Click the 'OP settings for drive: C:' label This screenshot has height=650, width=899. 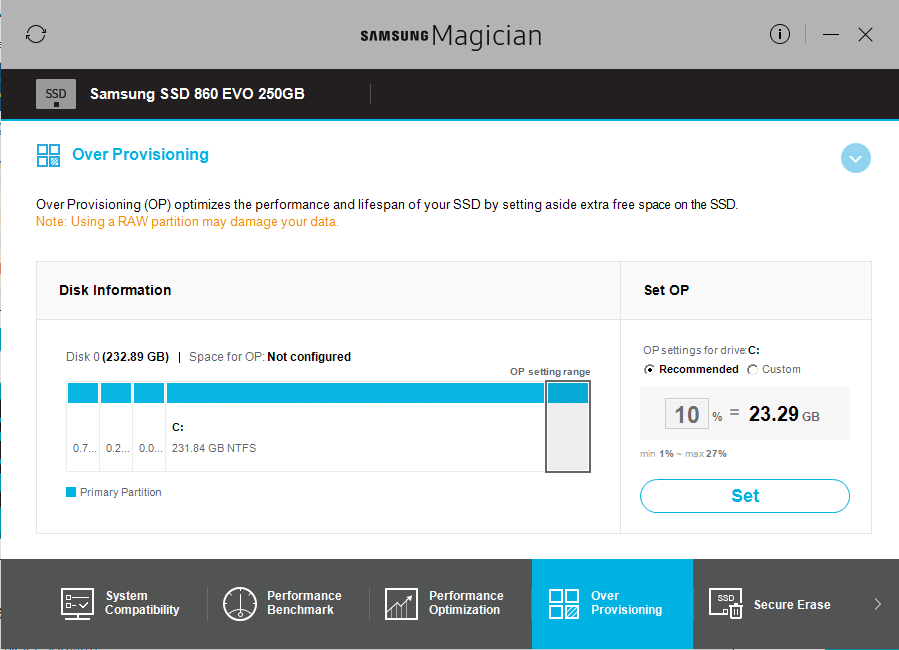(701, 350)
